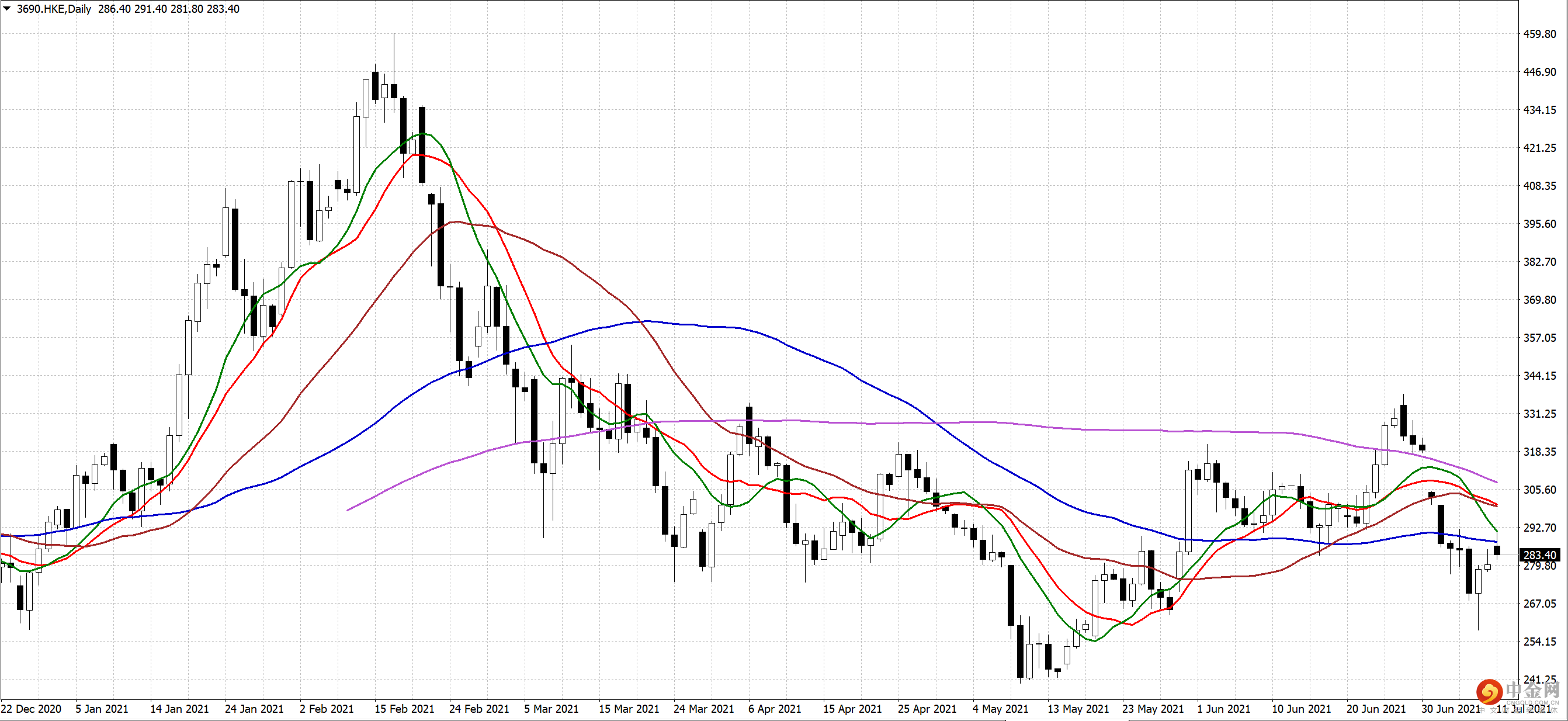Click the 6 Apr 2021 date label
1568x721 pixels.
click(774, 709)
